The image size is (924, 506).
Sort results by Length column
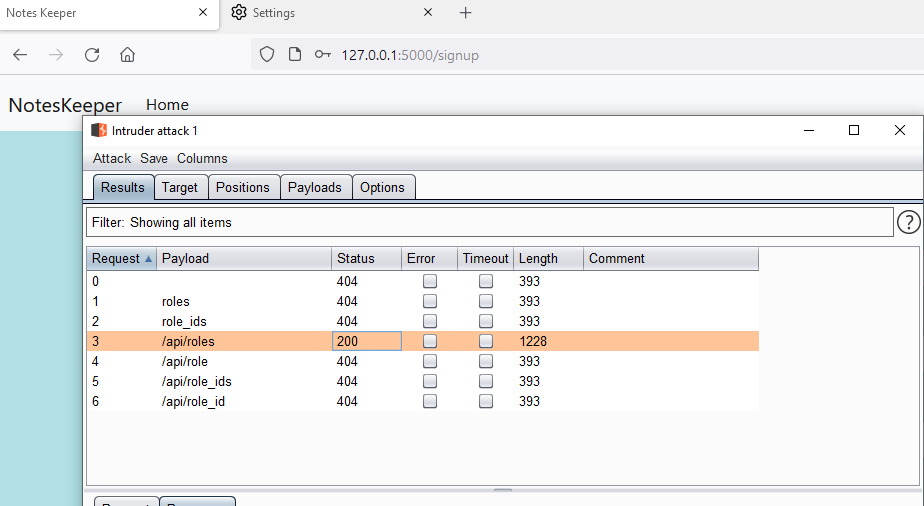tap(549, 259)
